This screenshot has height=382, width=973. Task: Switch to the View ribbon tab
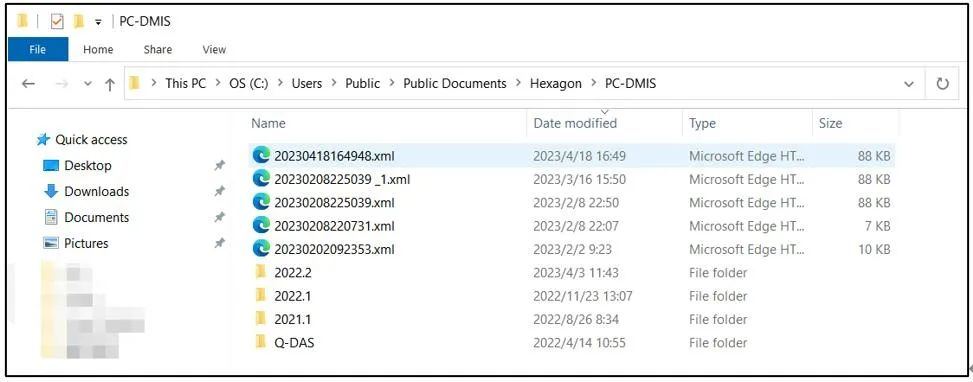tap(214, 50)
